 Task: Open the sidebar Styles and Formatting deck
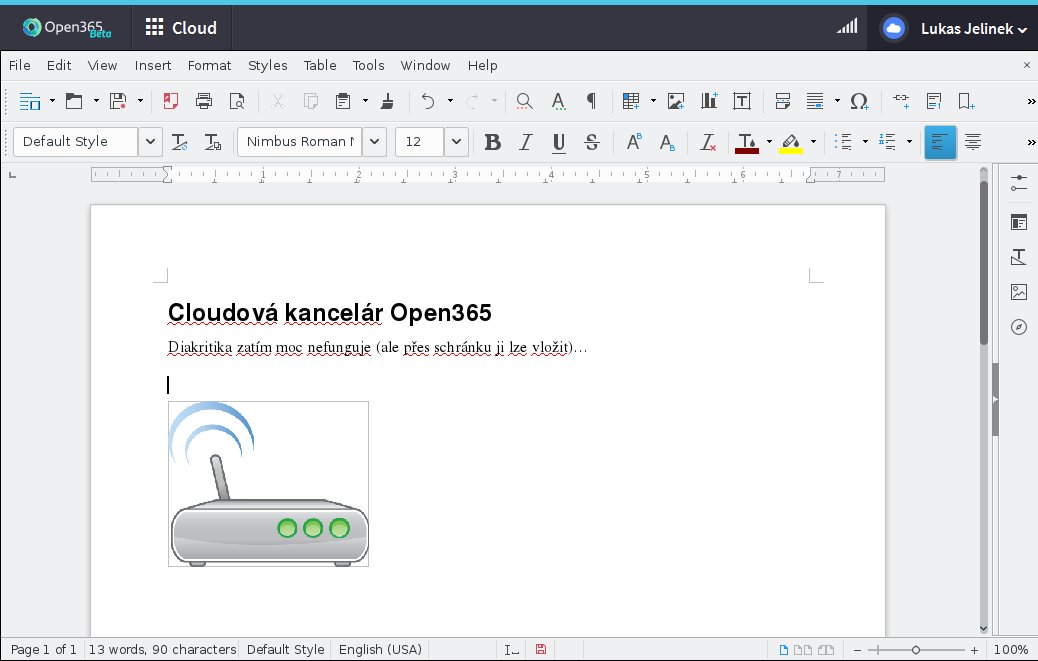[x=1019, y=257]
